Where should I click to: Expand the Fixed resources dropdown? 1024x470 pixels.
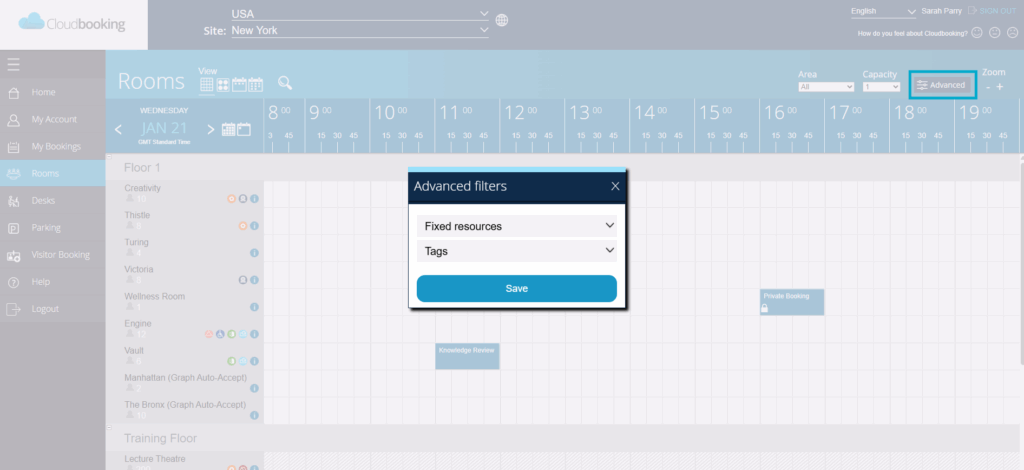(x=517, y=226)
